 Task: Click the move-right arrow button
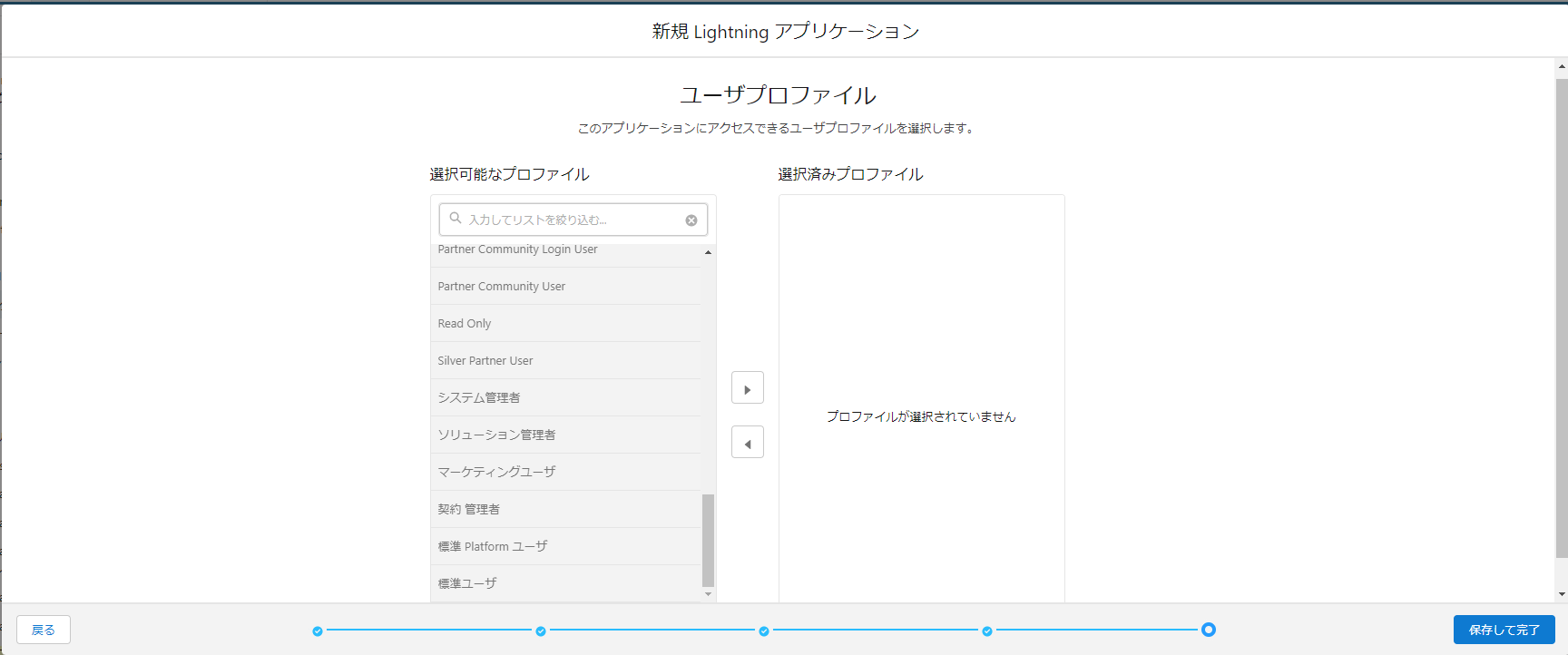[x=748, y=388]
